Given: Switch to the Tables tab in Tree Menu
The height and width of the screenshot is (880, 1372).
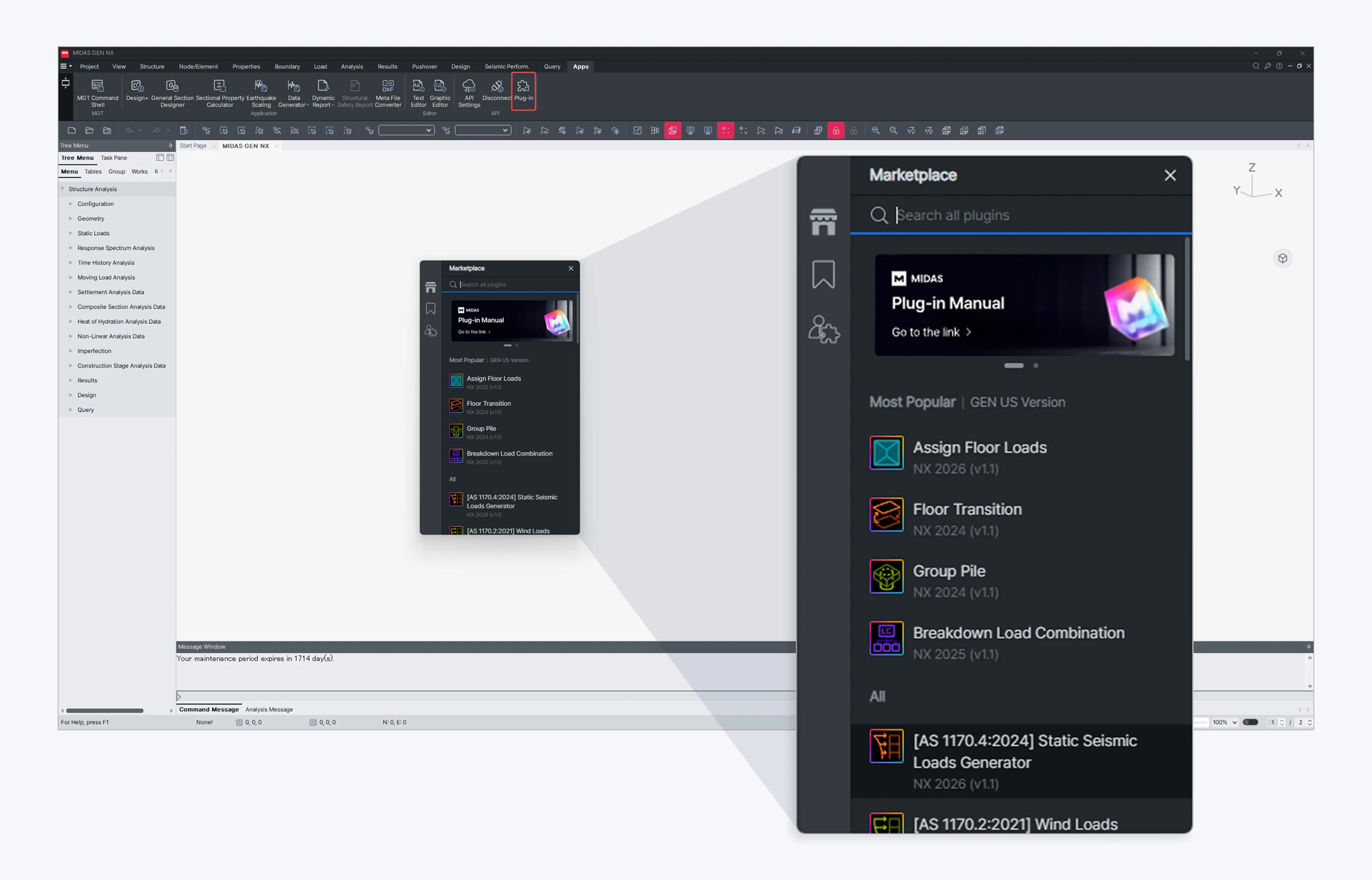Looking at the screenshot, I should (x=93, y=171).
